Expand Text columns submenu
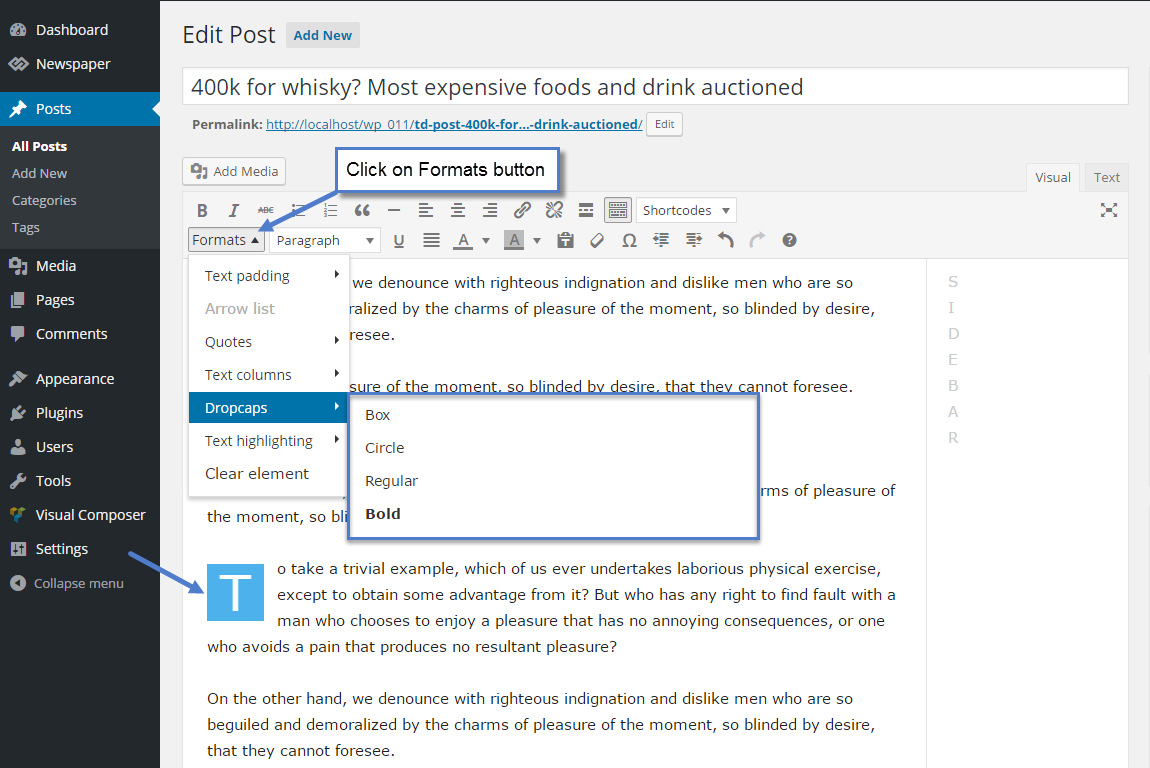 point(269,375)
